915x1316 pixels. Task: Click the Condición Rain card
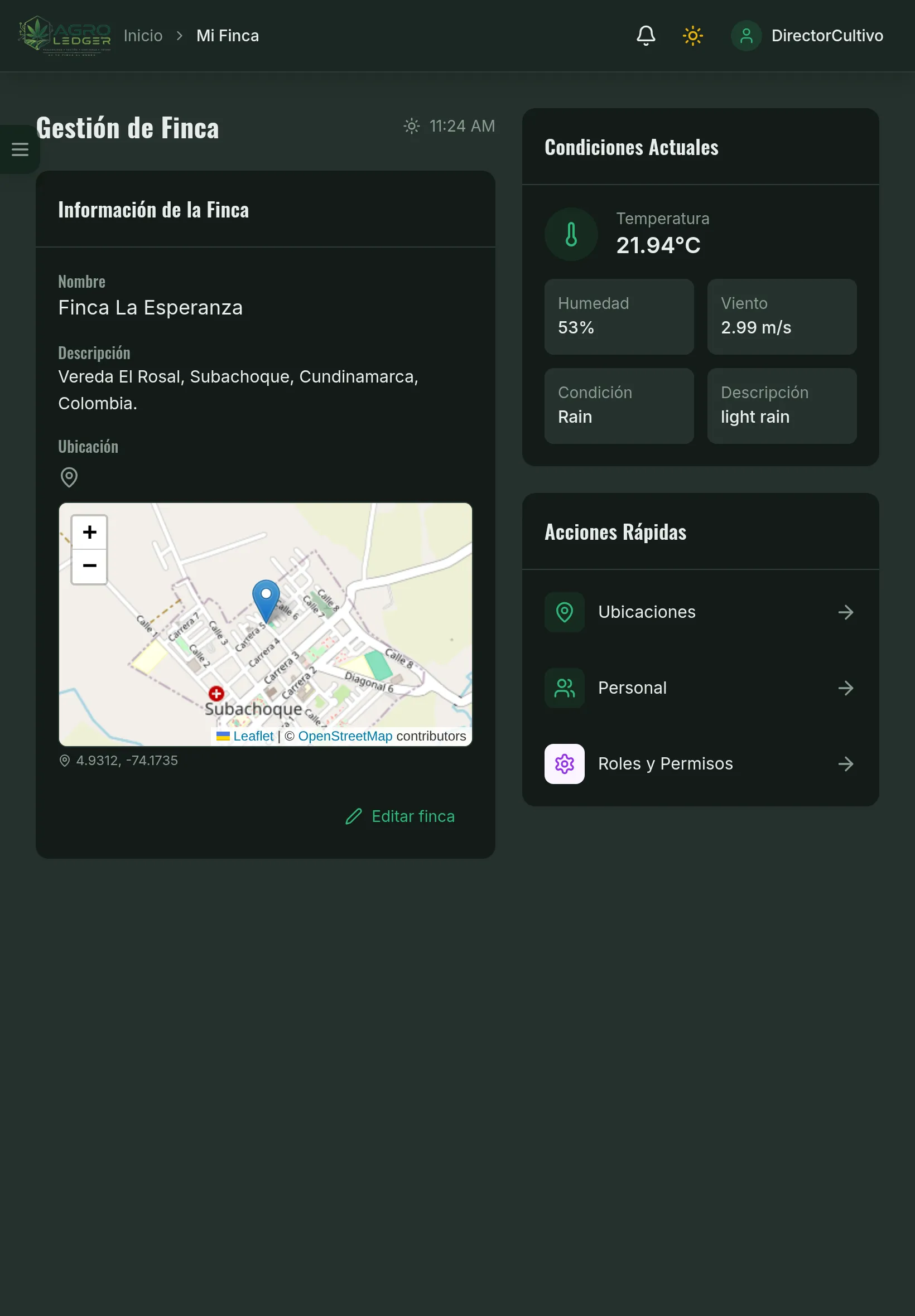tap(619, 406)
